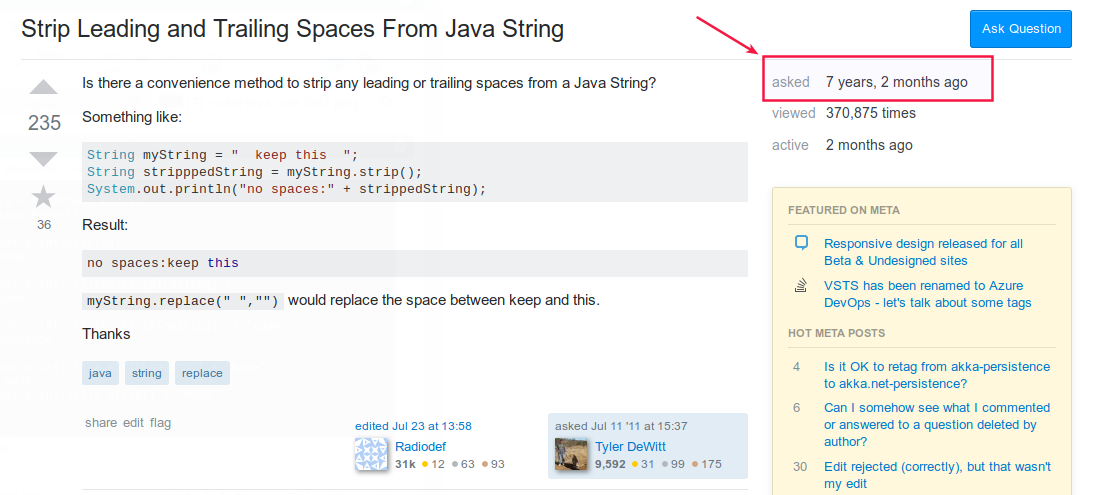The height and width of the screenshot is (495, 1102).
Task: Click Radiodef's 31k reputation score
Action: (406, 464)
